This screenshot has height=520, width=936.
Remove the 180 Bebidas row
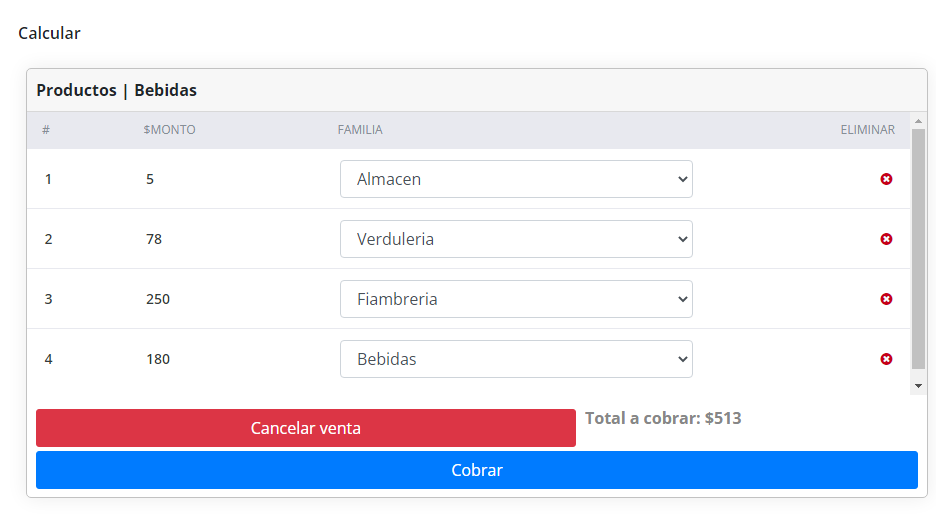tap(886, 359)
